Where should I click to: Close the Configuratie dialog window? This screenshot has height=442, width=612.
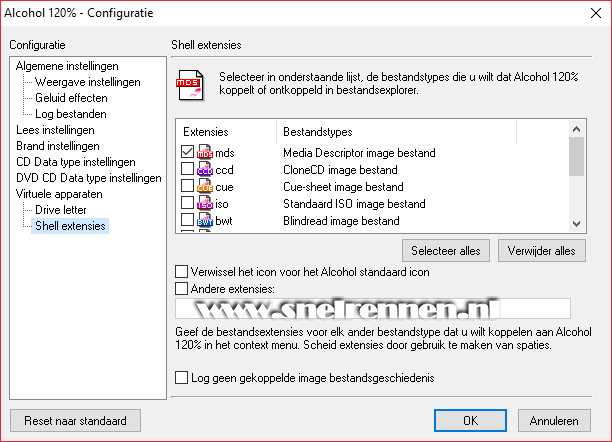[x=596, y=13]
